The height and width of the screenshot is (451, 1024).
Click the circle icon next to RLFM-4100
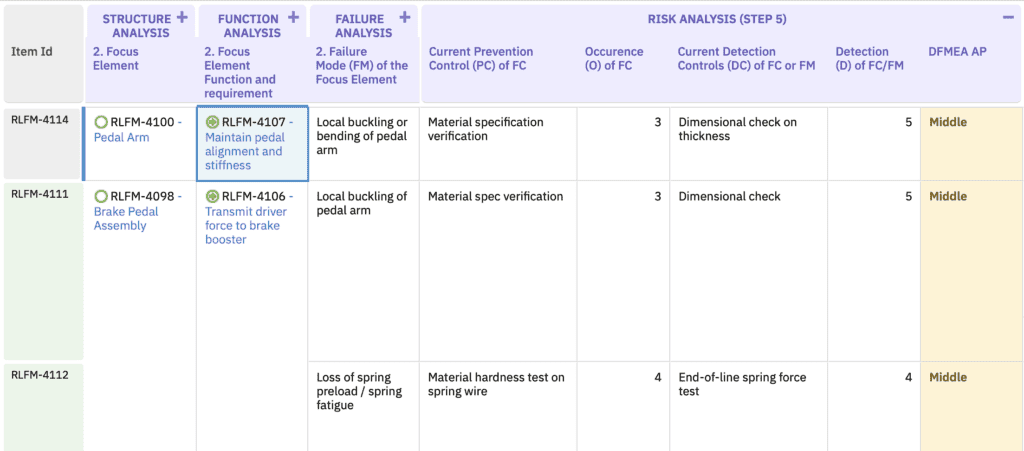pos(101,122)
